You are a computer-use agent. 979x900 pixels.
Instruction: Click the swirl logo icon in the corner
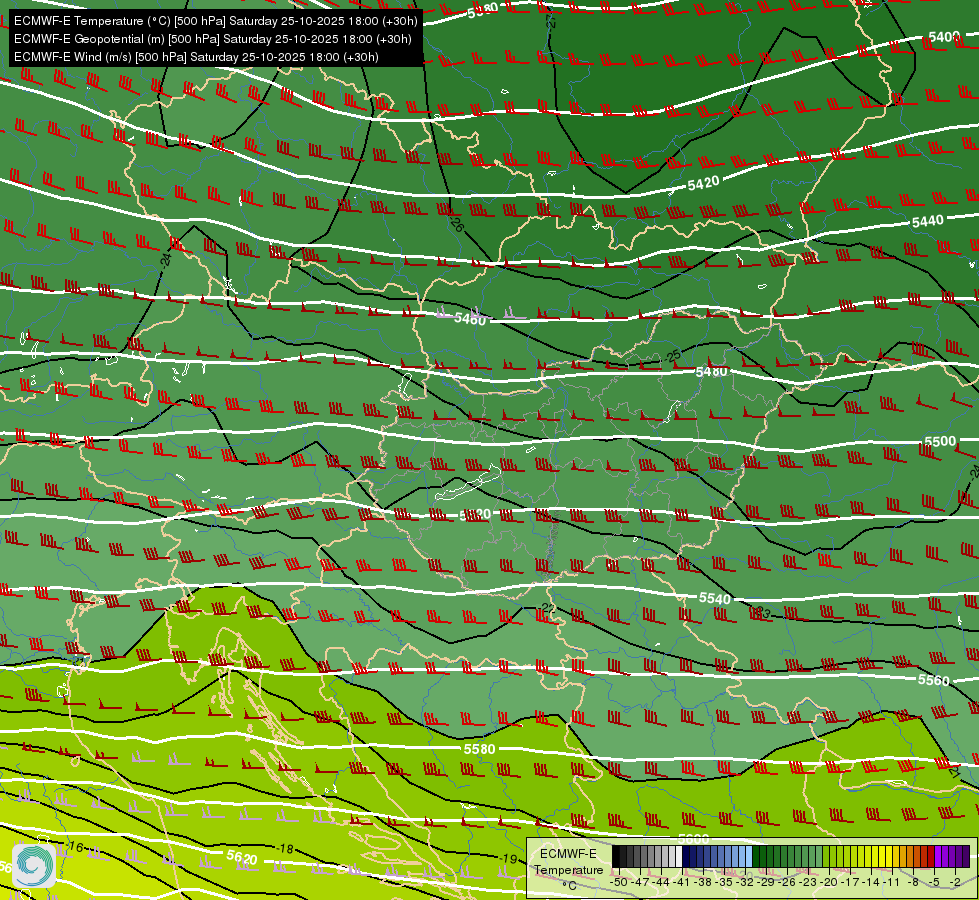tap(34, 865)
